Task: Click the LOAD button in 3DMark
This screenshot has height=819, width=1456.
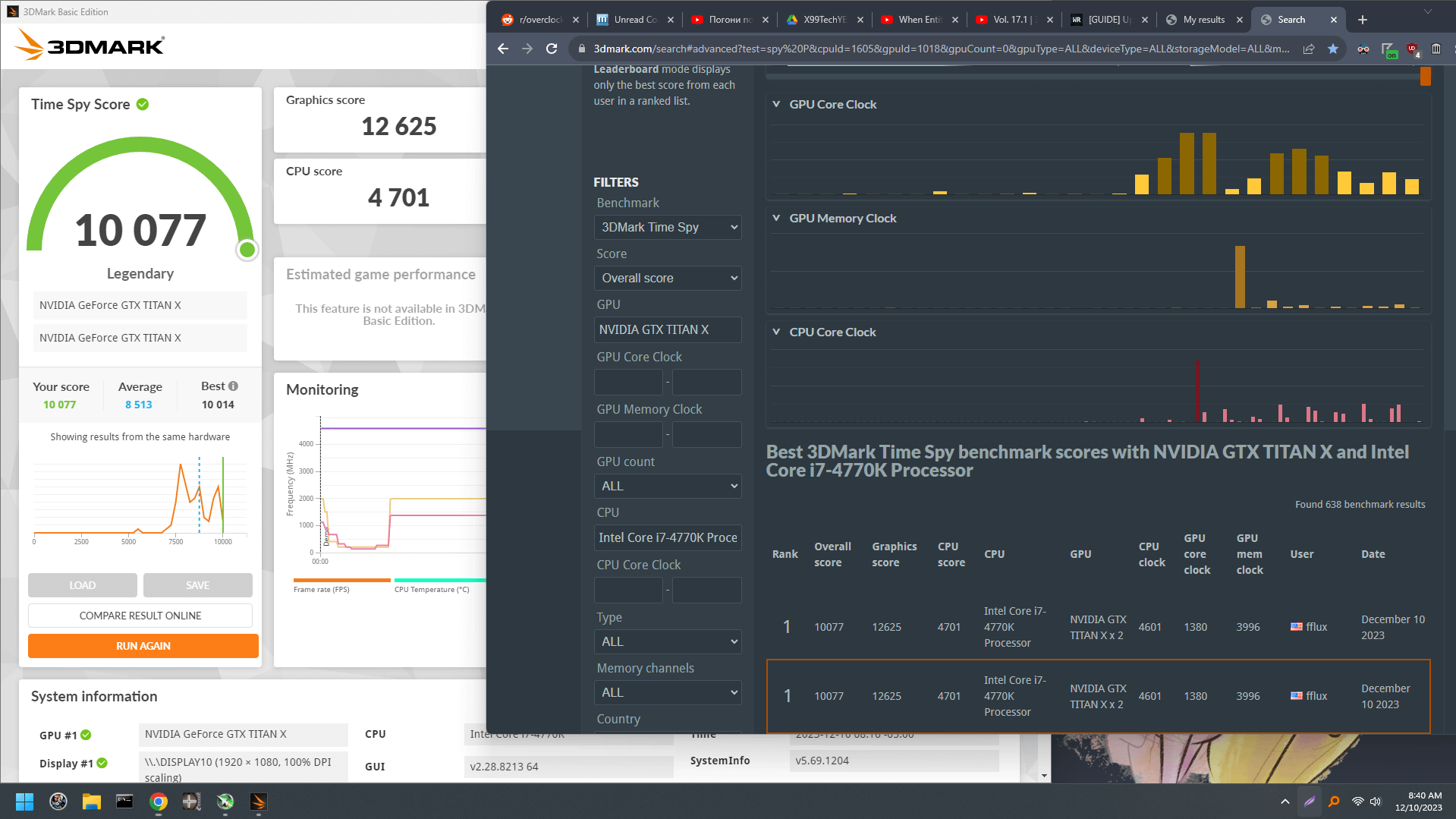Action: tap(83, 585)
